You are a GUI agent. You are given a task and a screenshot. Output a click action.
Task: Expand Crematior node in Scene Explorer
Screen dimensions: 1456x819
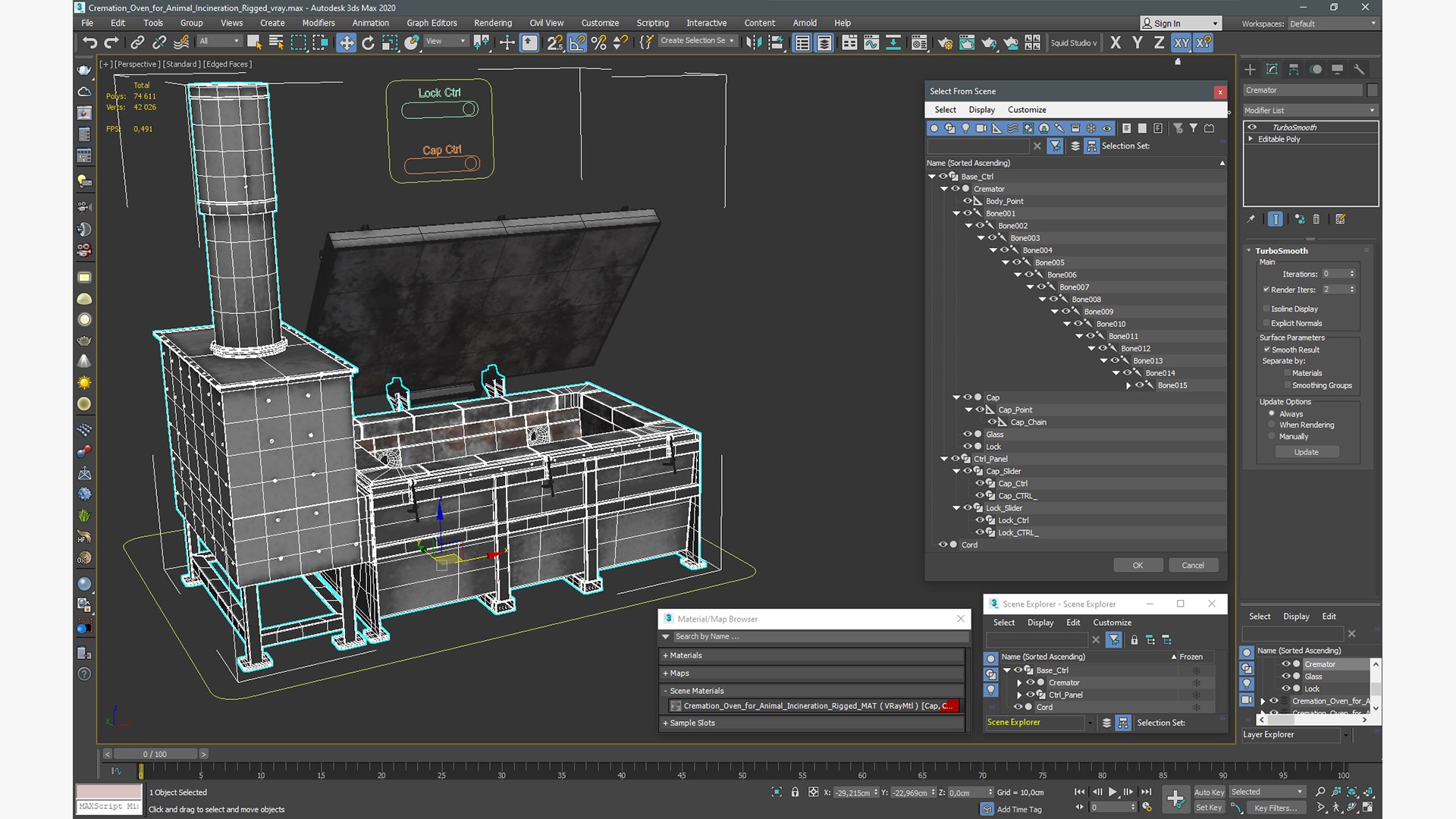click(1019, 682)
